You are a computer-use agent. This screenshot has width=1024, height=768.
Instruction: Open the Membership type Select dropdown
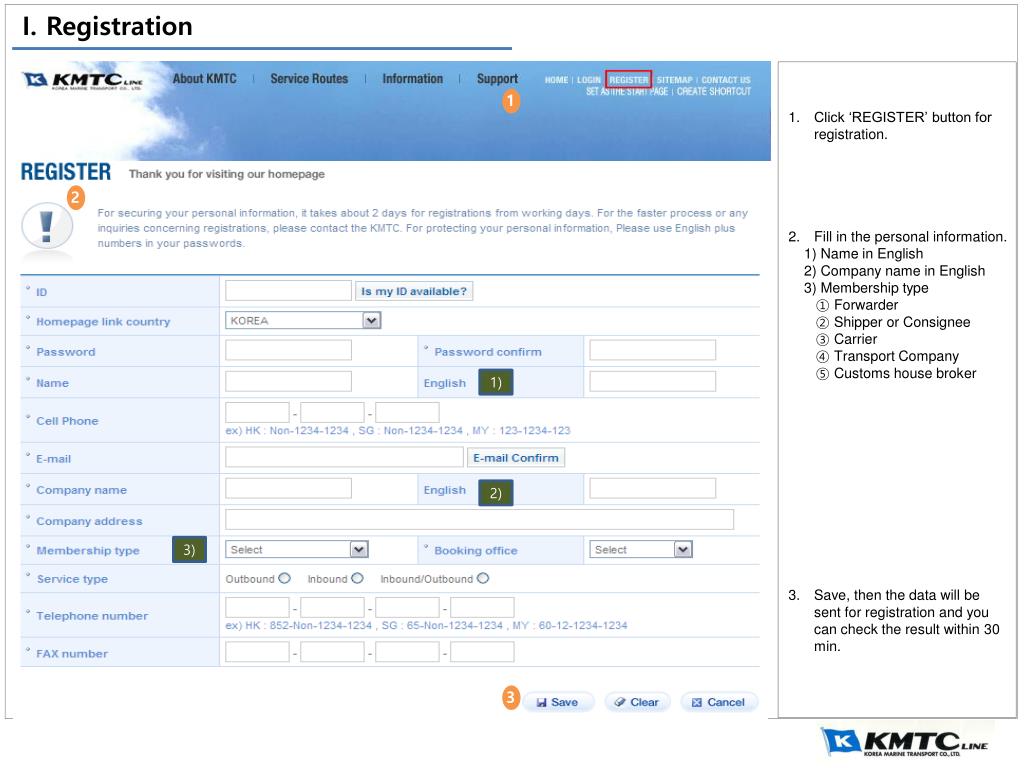[x=296, y=550]
